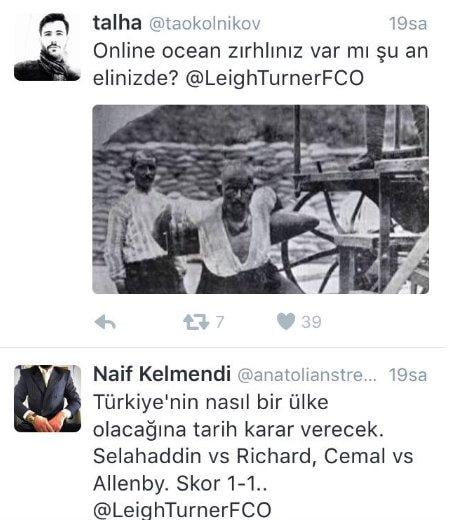This screenshot has width=464, height=520.
Task: Like talha's tweet with the heart icon
Action: 286,322
